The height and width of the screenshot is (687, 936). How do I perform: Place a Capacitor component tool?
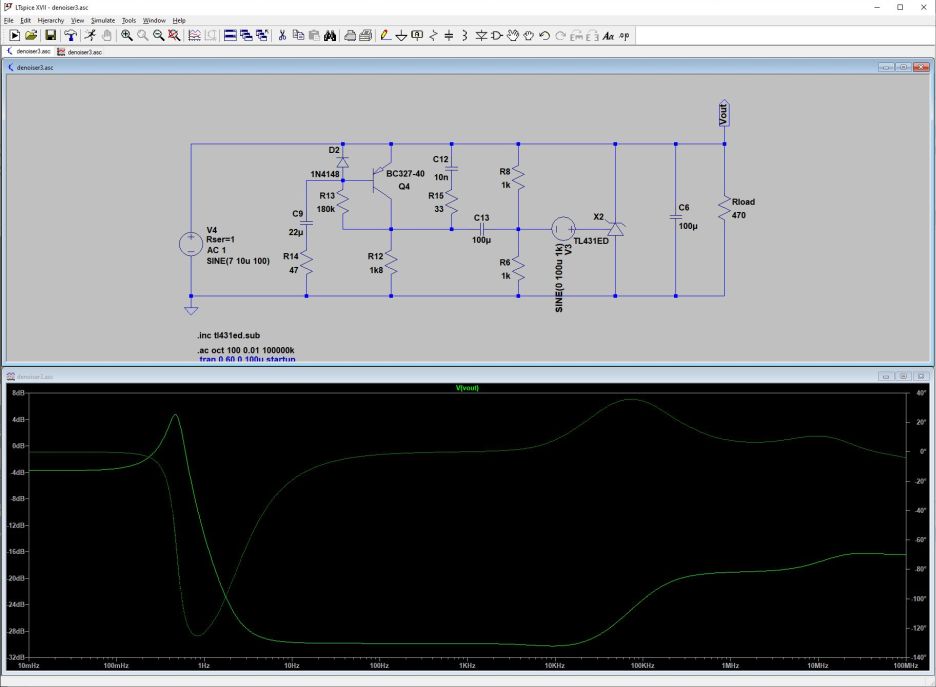click(x=449, y=36)
